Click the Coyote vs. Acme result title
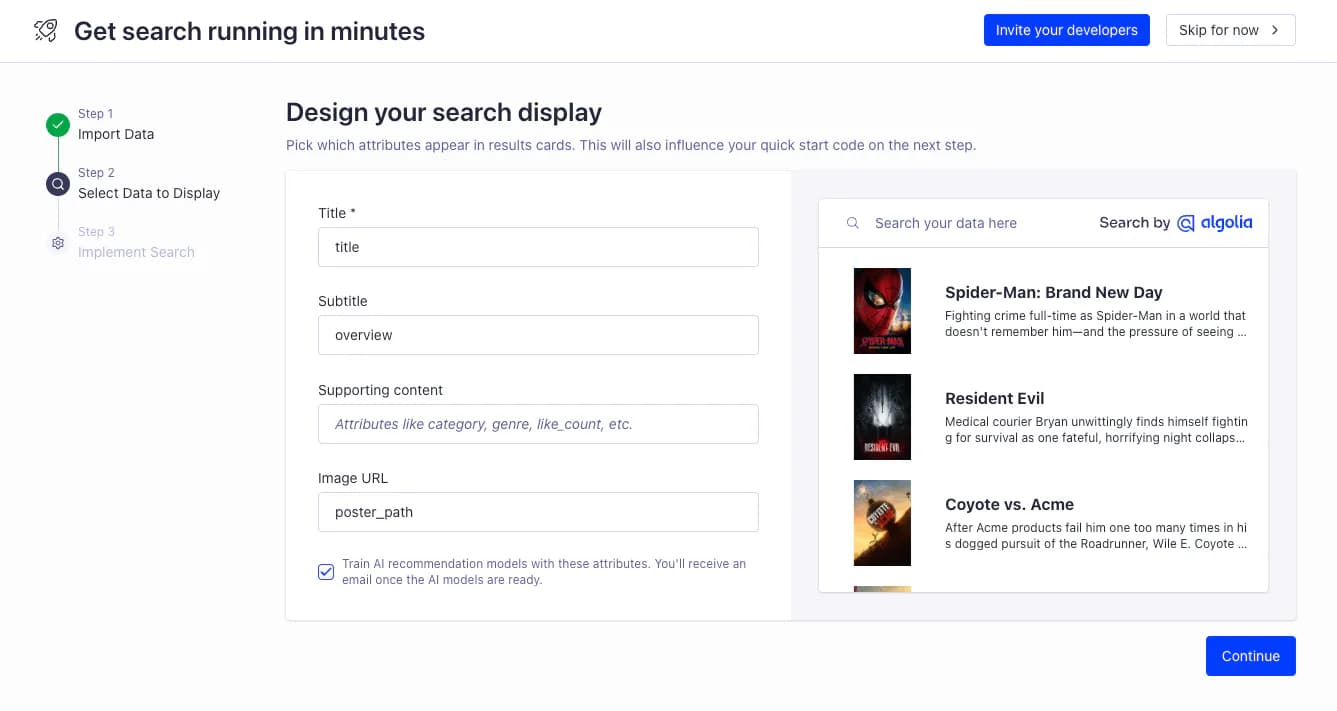The height and width of the screenshot is (711, 1337). coord(1010,504)
